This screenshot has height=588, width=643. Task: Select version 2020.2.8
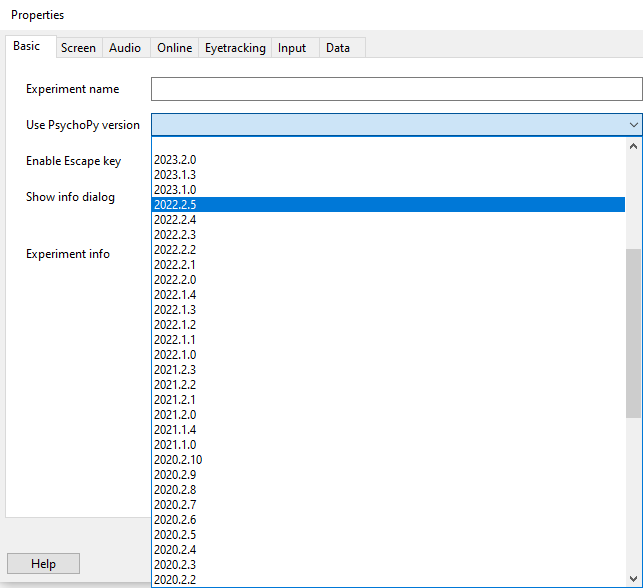click(388, 490)
